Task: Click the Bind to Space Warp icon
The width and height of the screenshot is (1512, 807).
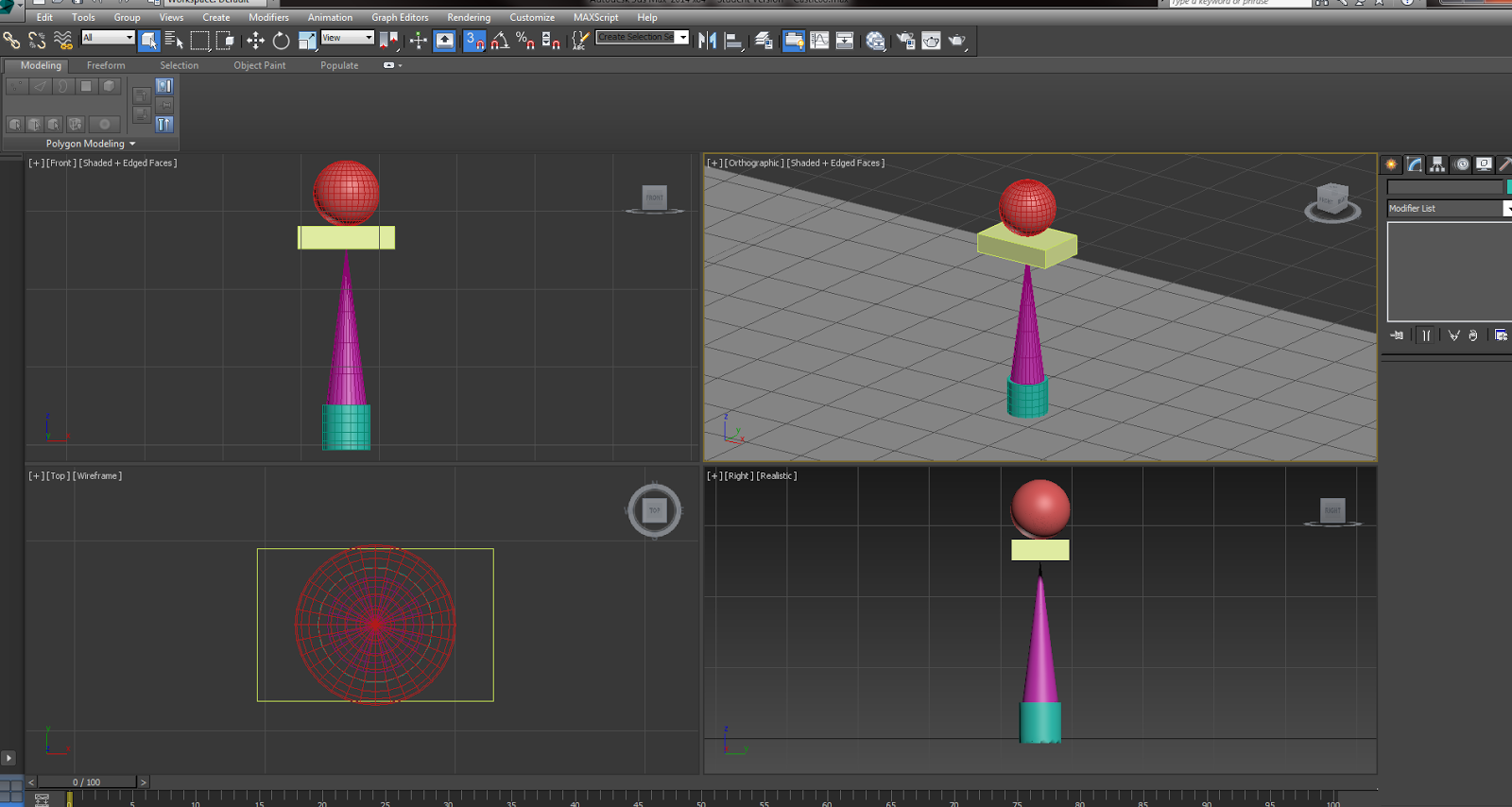Action: point(62,40)
